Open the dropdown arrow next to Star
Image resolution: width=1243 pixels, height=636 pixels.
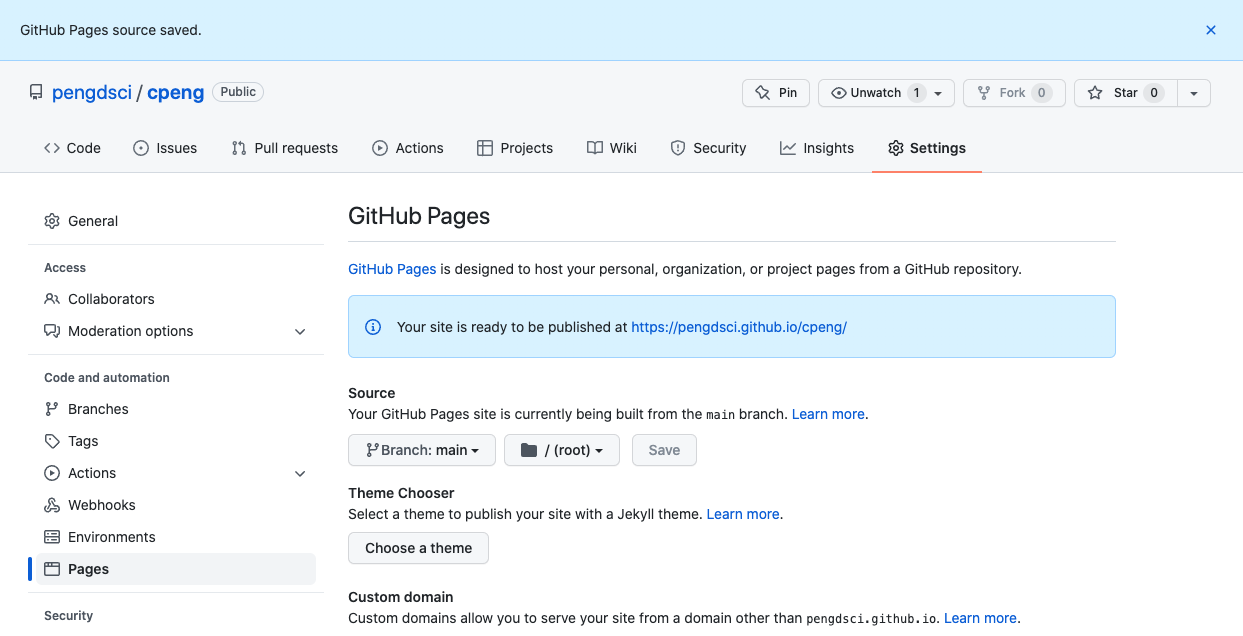tap(1194, 93)
